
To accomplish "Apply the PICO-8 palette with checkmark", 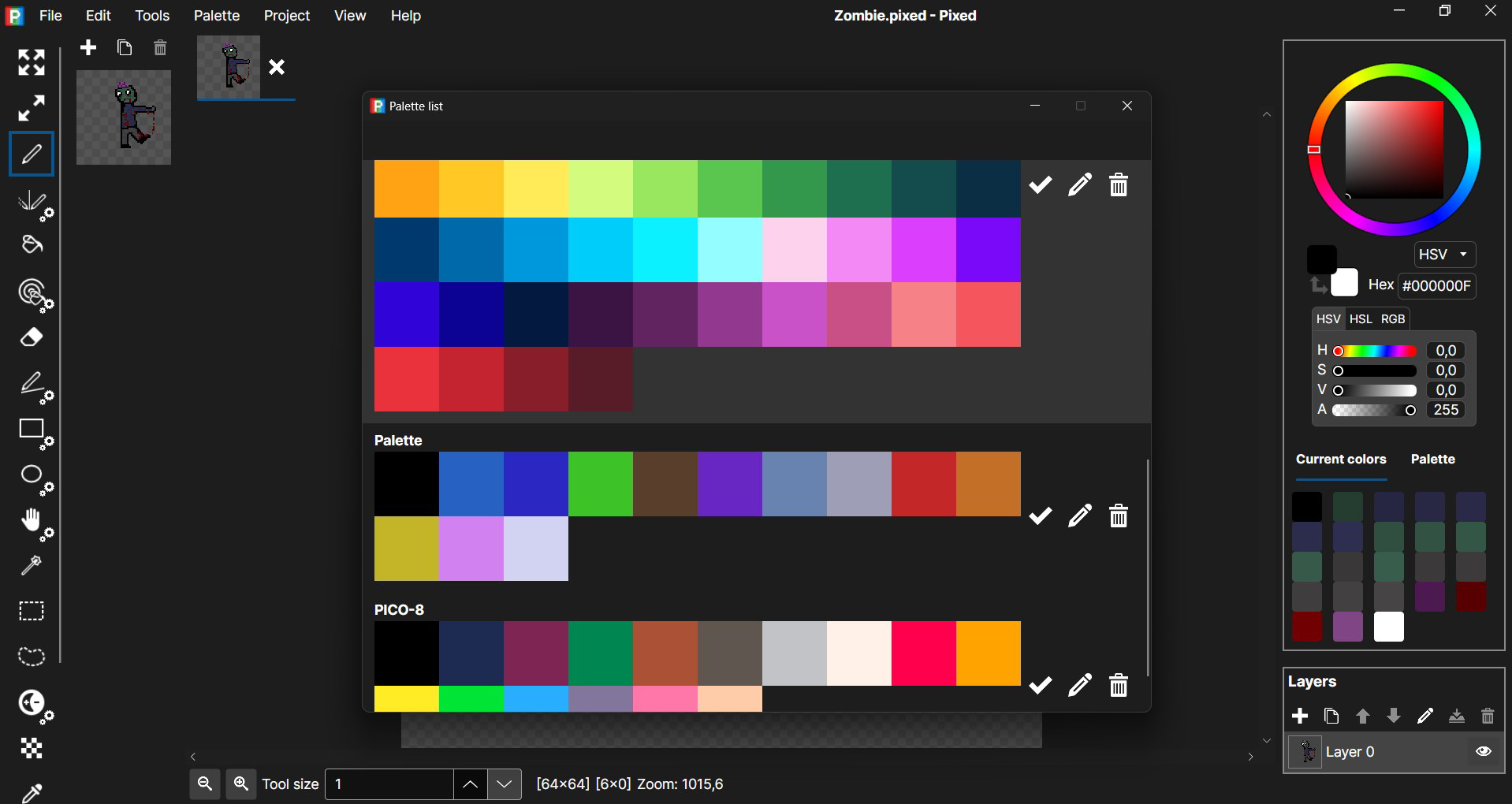I will coord(1041,686).
